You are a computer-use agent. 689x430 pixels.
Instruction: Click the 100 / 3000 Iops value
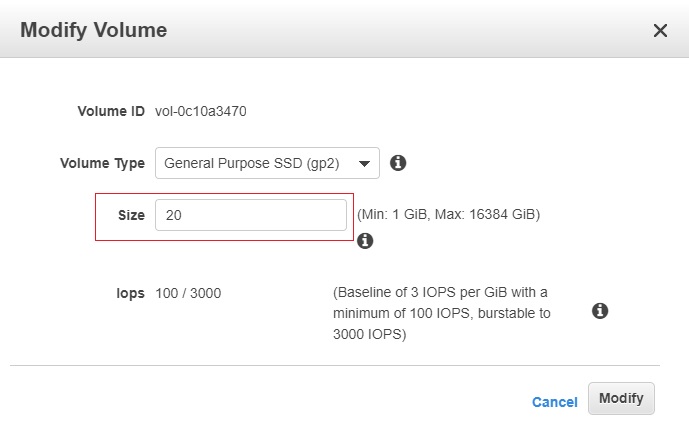click(x=189, y=293)
